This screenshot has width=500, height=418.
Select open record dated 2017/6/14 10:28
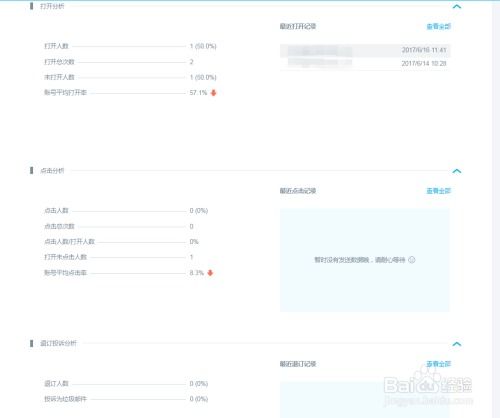(x=365, y=63)
